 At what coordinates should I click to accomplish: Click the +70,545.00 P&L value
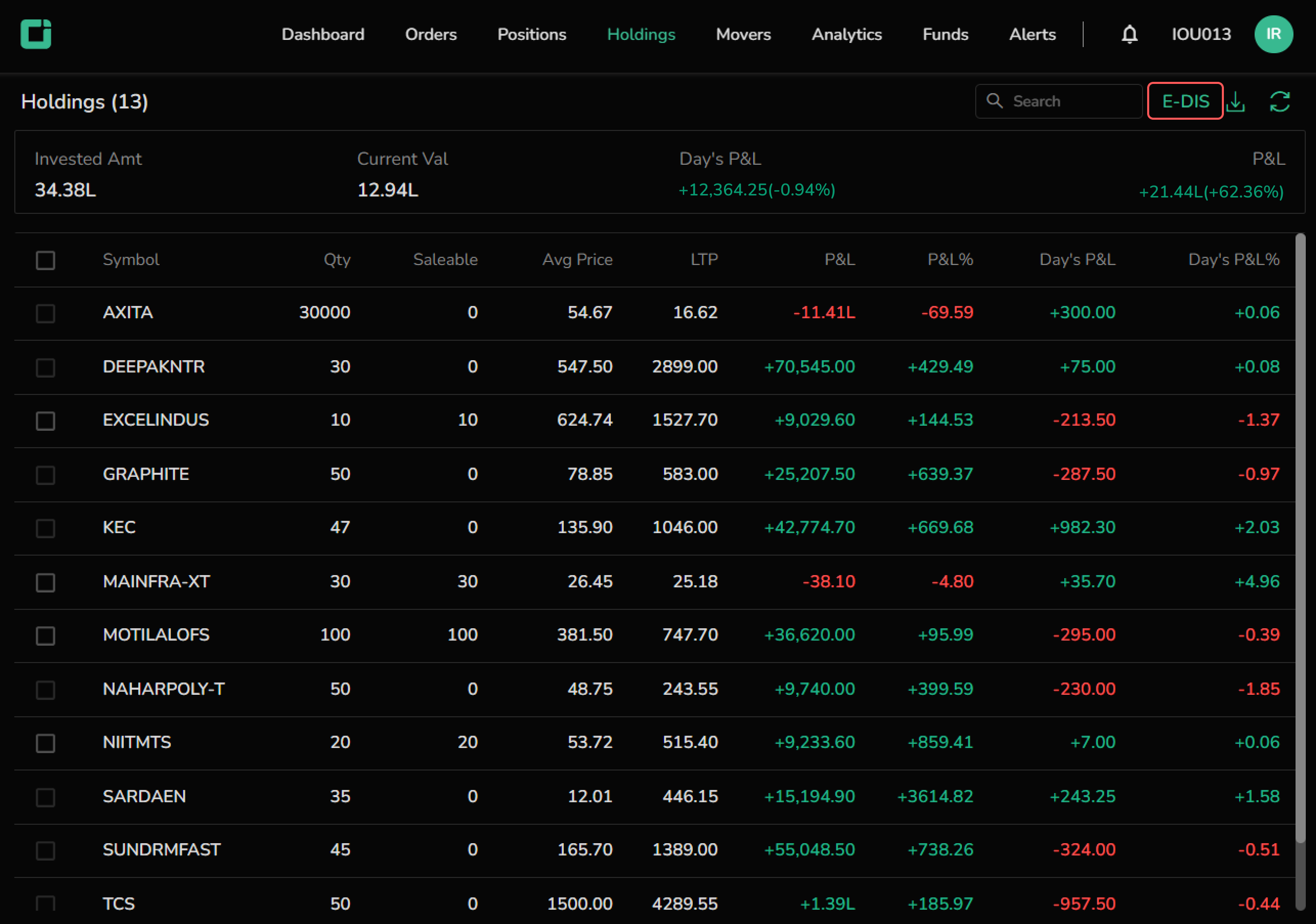[x=809, y=366]
